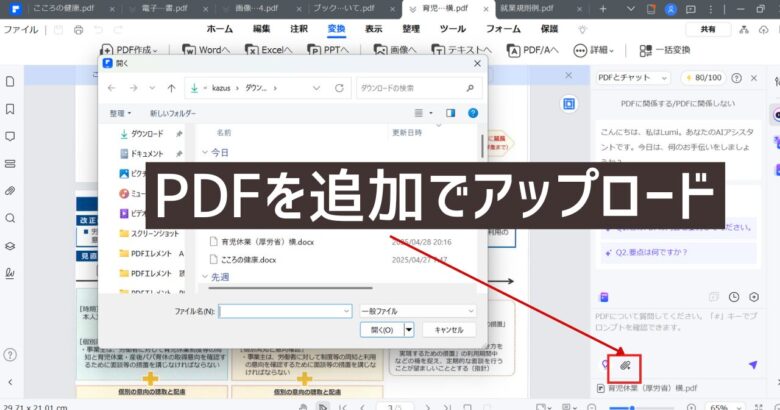The height and width of the screenshot is (410, 780).
Task: Open the 注釈 ribbon tab
Action: pyautogui.click(x=299, y=29)
